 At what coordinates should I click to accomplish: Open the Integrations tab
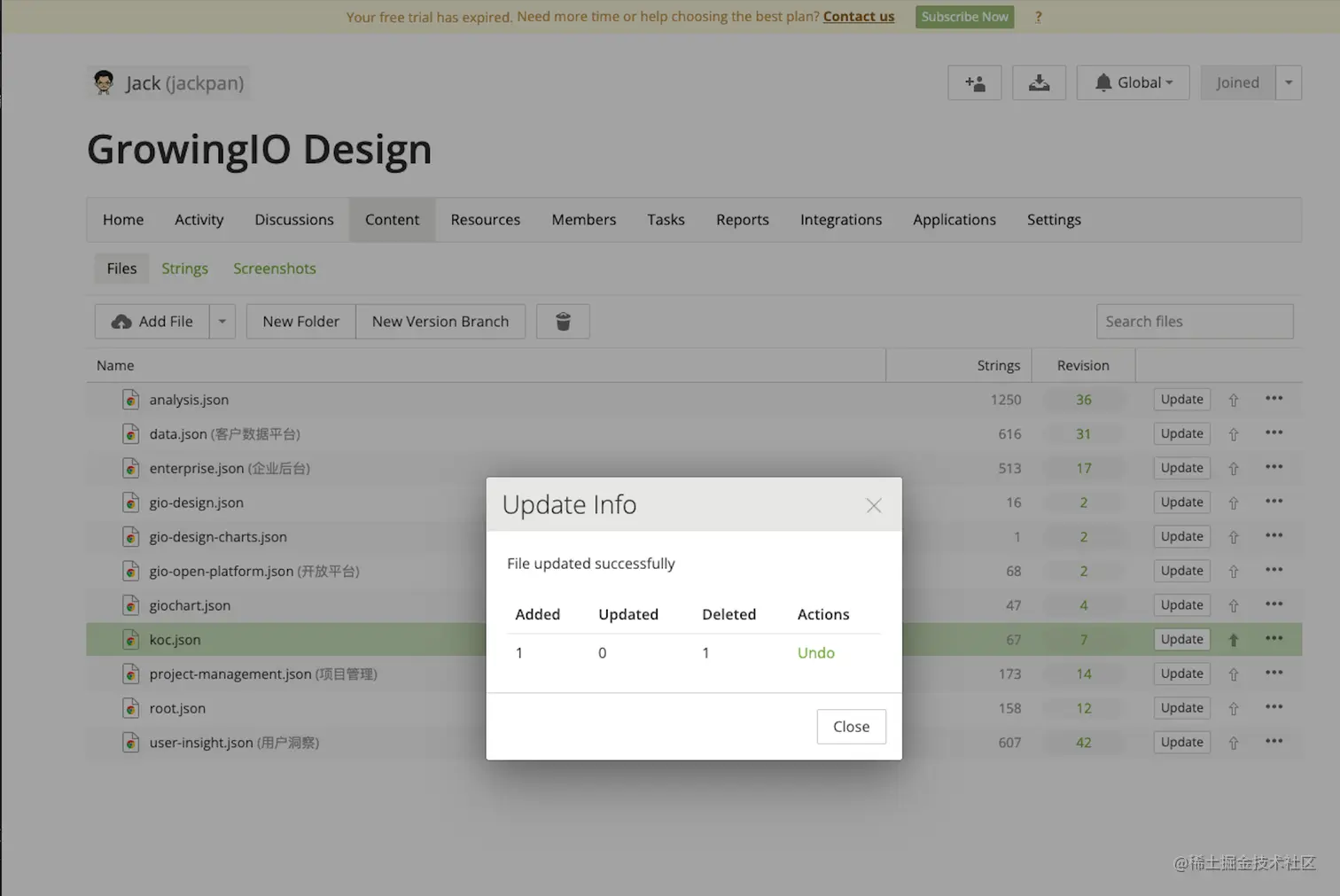[841, 220]
